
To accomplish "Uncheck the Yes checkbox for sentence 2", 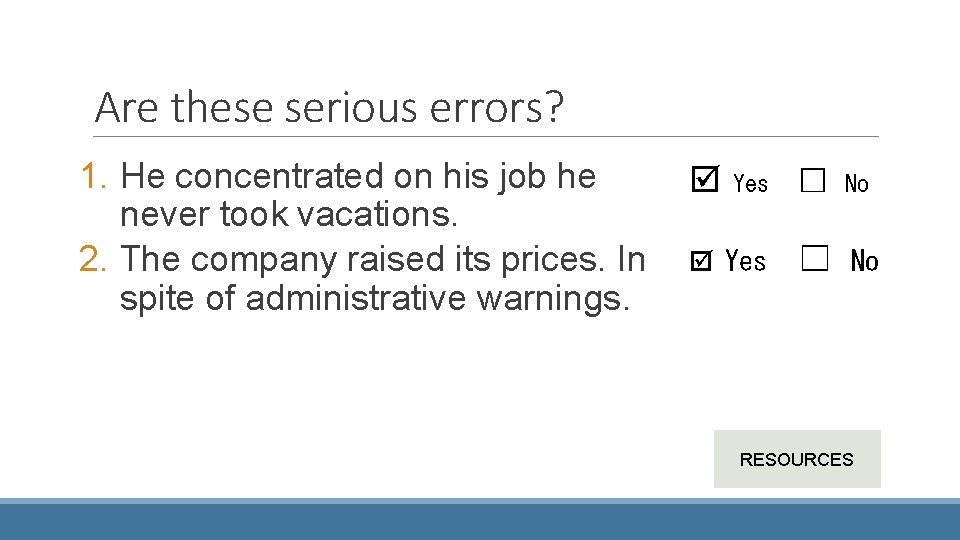I will [701, 261].
